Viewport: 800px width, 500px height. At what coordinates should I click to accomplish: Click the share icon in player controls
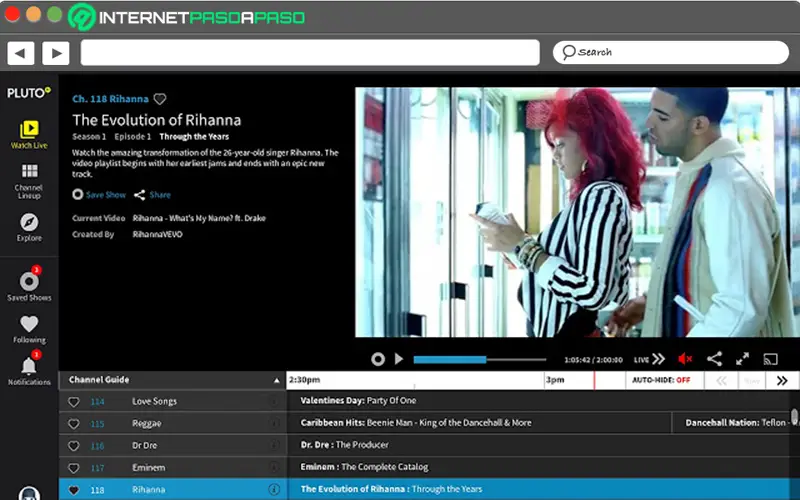click(x=714, y=359)
